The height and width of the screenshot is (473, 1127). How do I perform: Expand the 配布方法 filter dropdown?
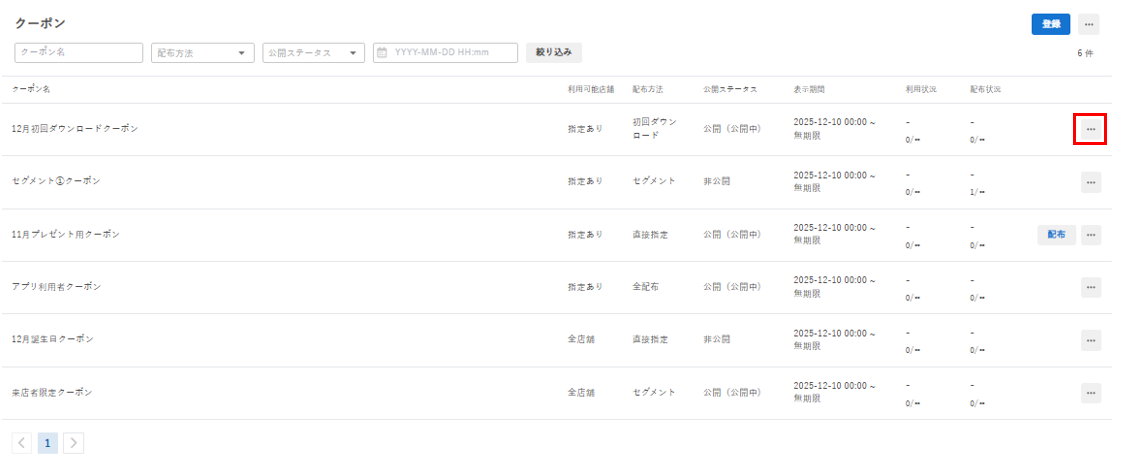(203, 53)
